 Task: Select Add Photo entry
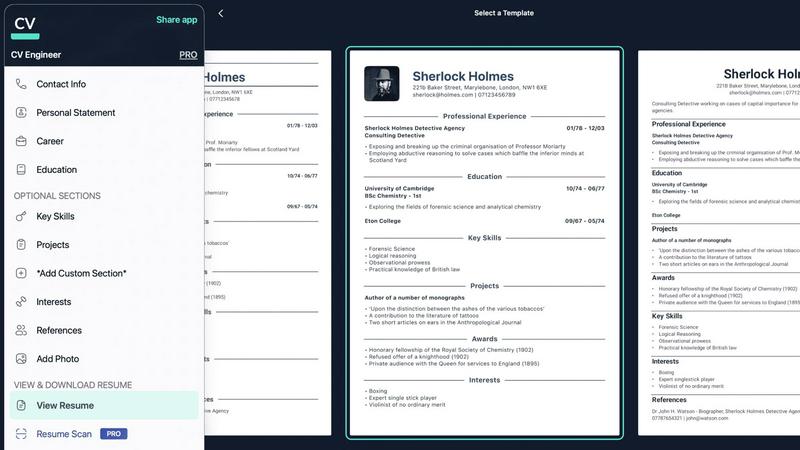pyautogui.click(x=104, y=359)
